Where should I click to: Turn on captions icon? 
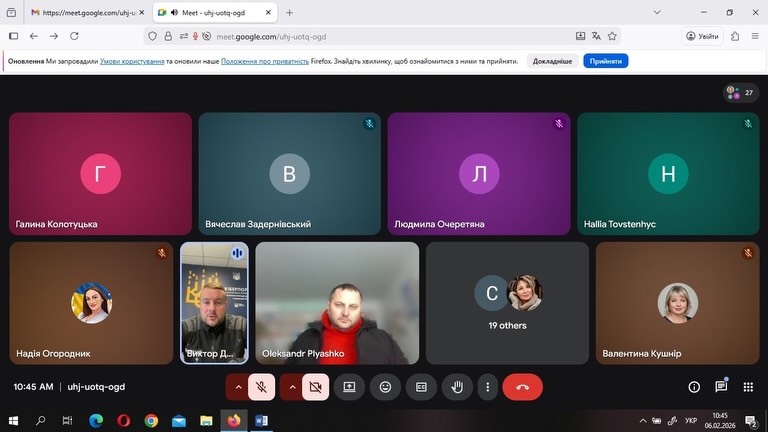point(421,387)
